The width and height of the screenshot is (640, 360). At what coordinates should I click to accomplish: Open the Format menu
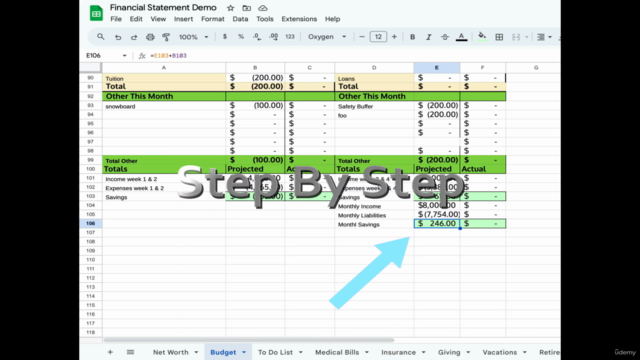(x=213, y=19)
